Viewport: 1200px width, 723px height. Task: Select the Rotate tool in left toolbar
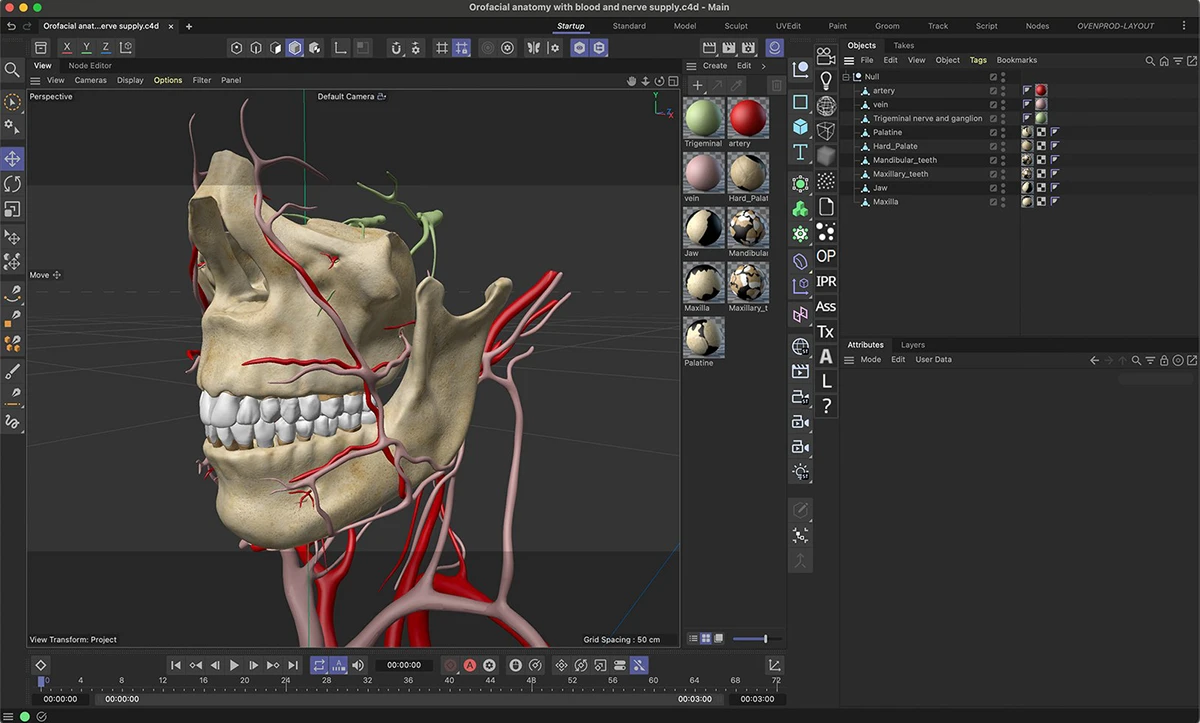[12, 184]
